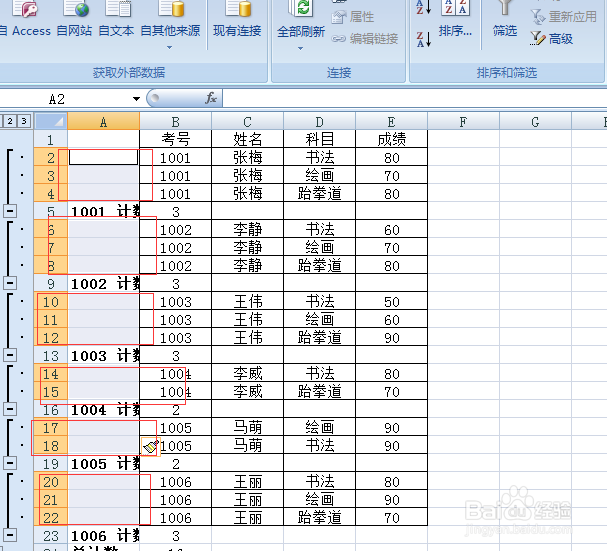Select the 1006 计数 subtotal cell
This screenshot has height=551, width=607.
tap(103, 536)
